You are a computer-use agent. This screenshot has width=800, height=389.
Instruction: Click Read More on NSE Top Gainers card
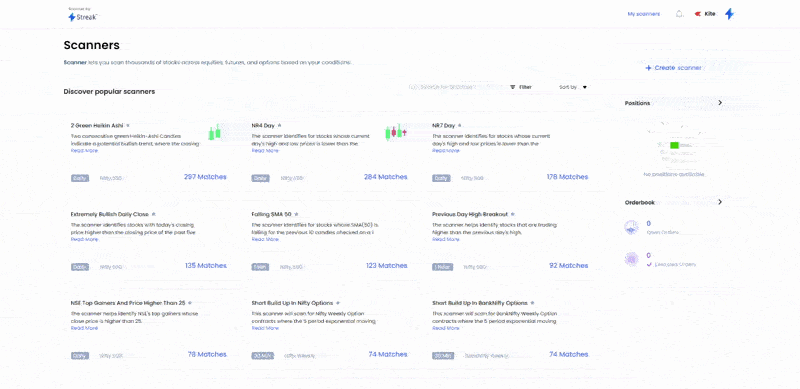tap(84, 328)
